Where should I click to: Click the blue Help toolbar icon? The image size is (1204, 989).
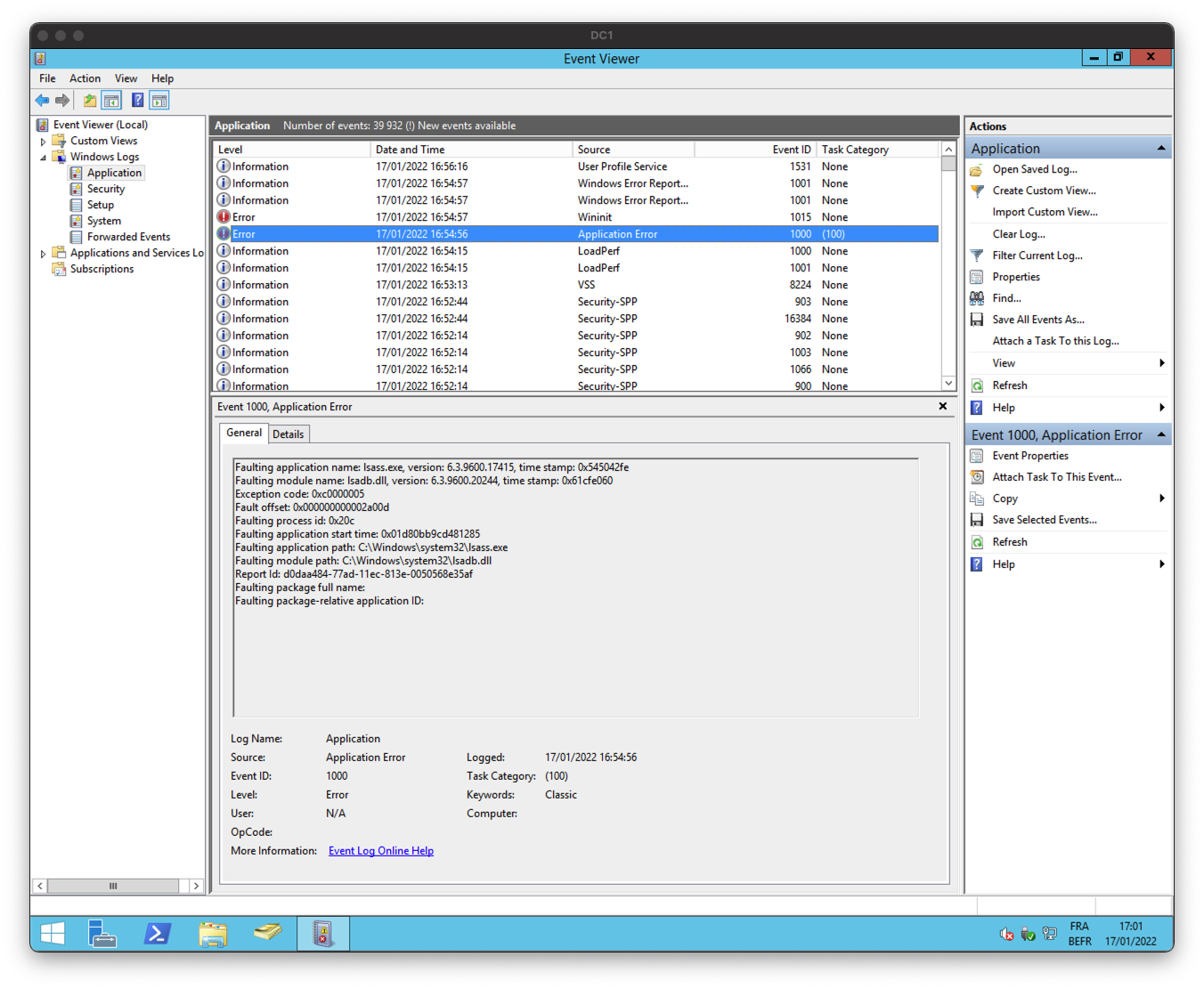138,101
